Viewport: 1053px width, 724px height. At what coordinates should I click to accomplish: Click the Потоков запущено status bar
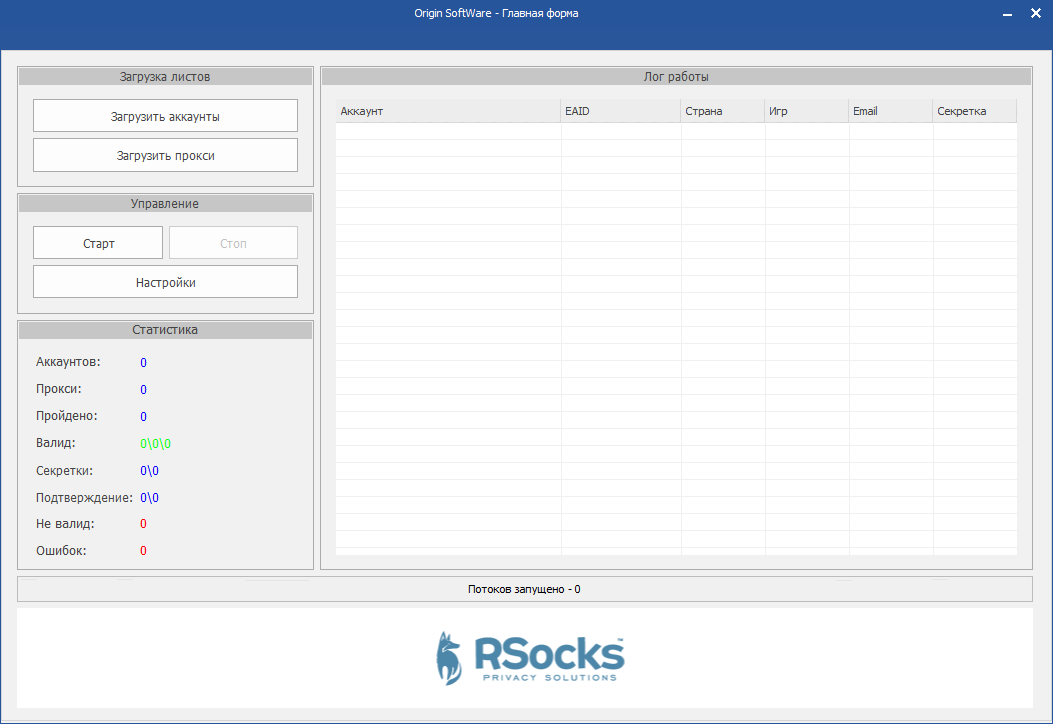point(524,589)
